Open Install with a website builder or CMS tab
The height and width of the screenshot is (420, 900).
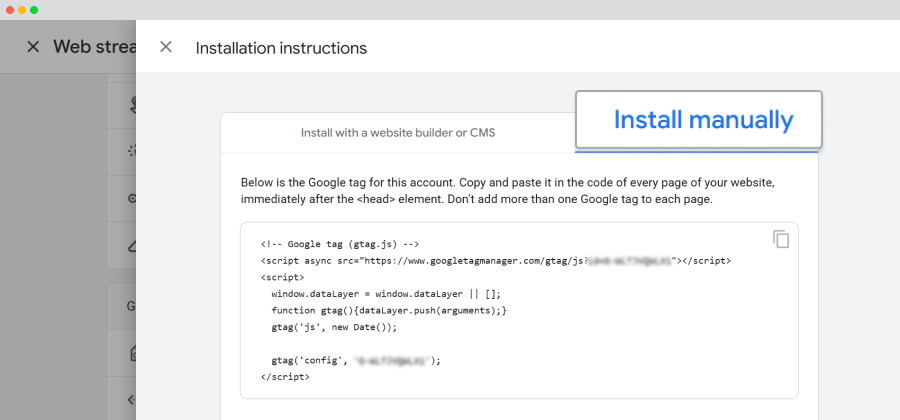tap(398, 133)
